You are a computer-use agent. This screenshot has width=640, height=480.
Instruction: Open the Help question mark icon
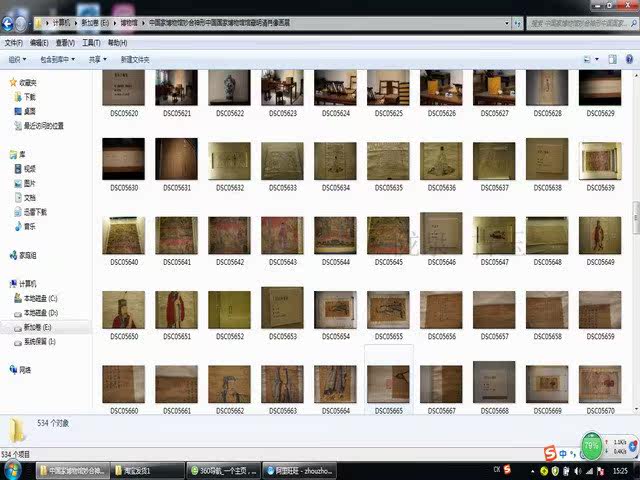pyautogui.click(x=629, y=60)
